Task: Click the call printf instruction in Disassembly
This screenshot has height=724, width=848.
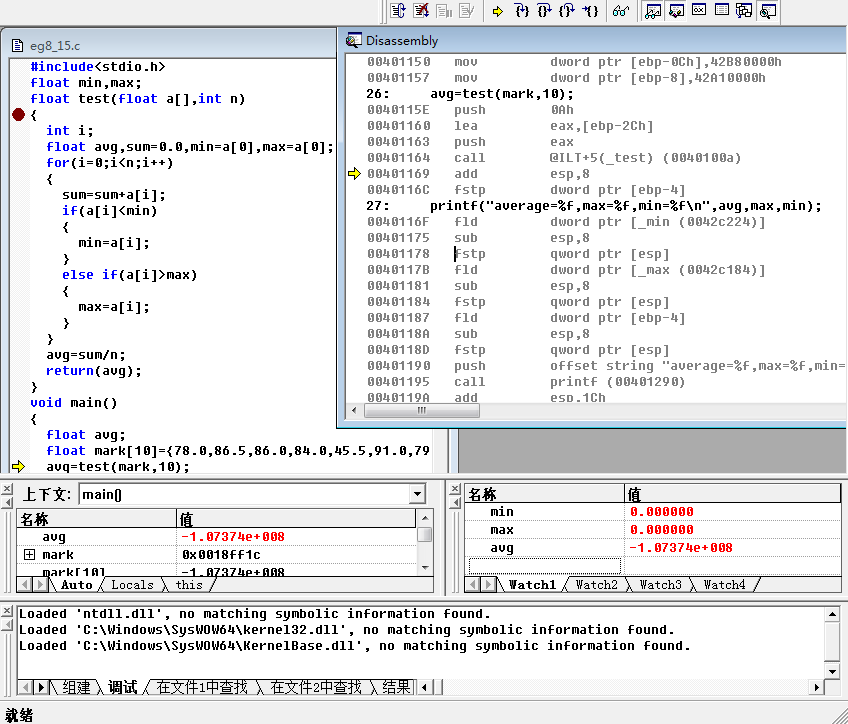Action: (526, 382)
